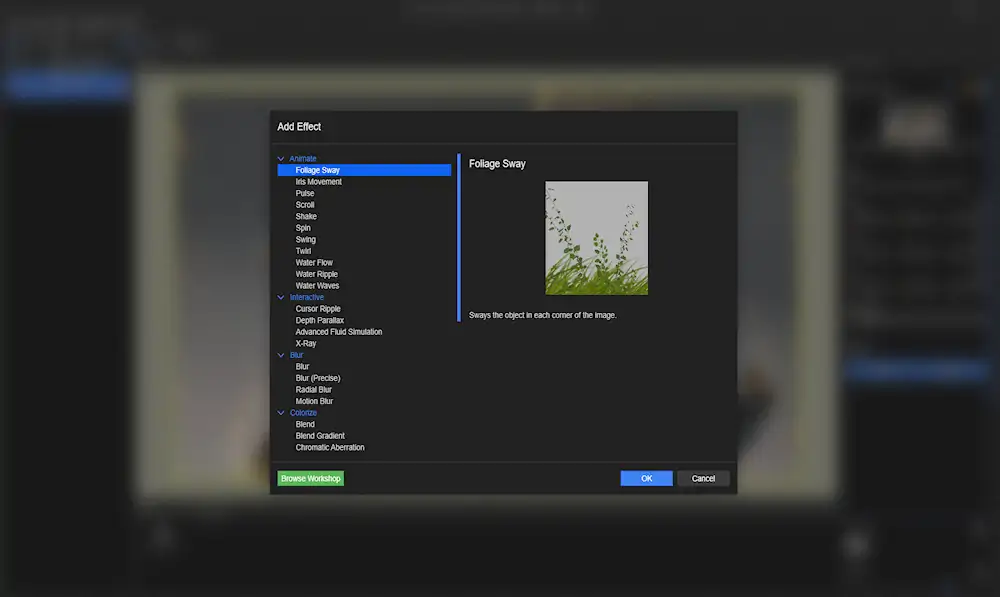Pick the Depth Parallax effect
Image resolution: width=1000 pixels, height=597 pixels.
pyautogui.click(x=320, y=320)
